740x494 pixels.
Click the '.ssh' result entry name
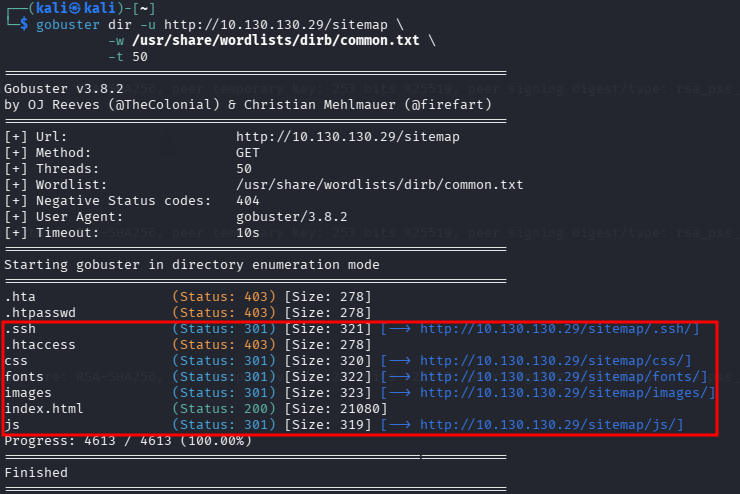[20, 329]
